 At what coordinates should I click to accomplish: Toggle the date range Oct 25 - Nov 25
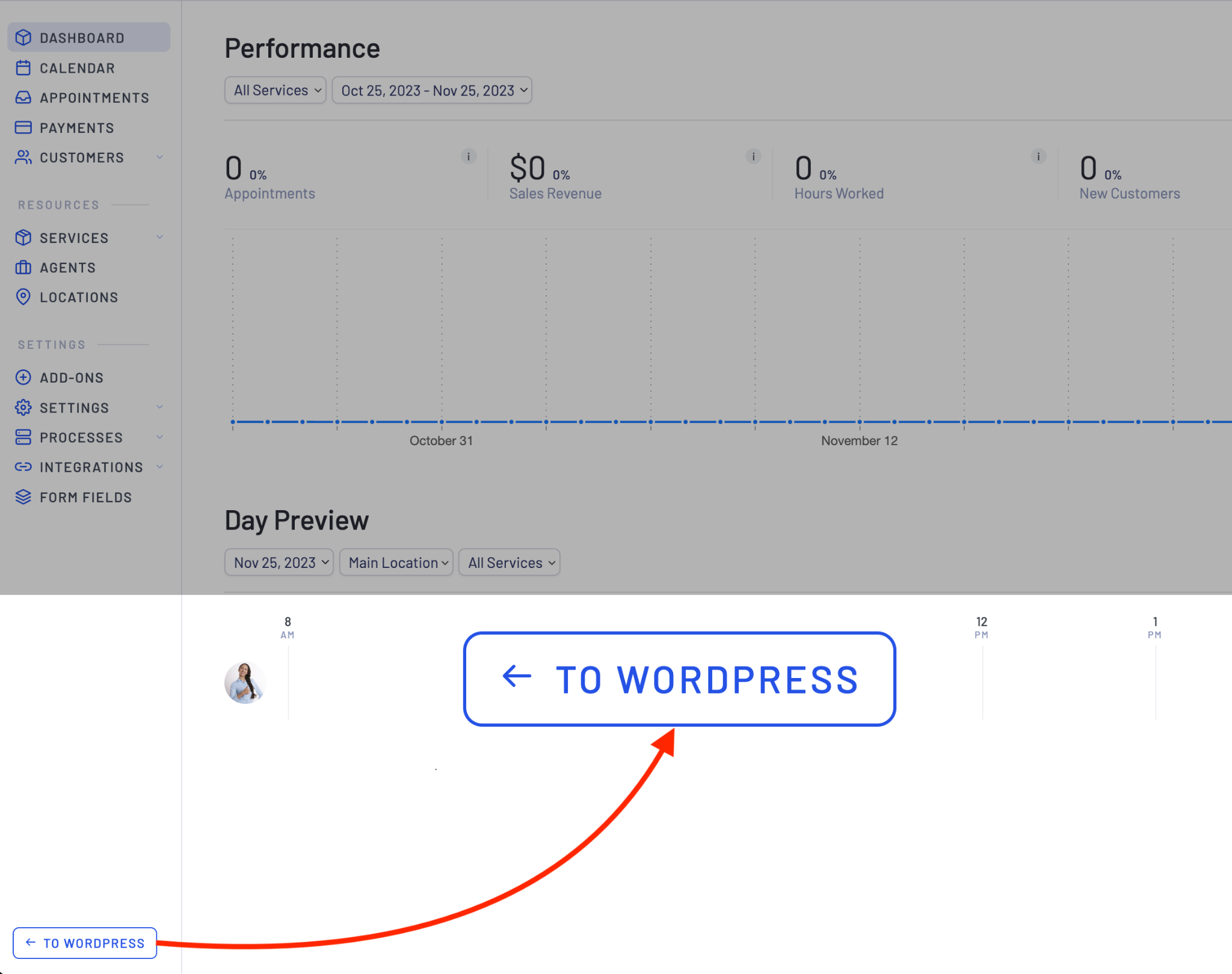tap(433, 91)
